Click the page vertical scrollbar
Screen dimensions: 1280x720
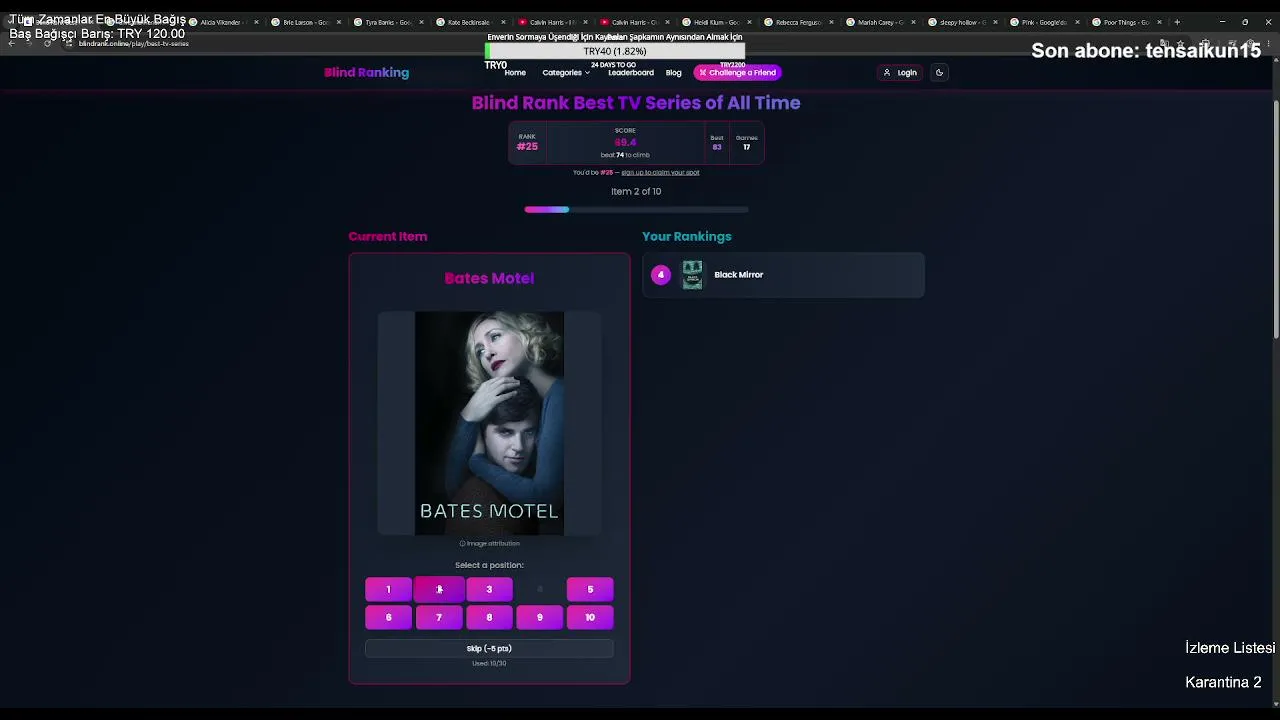pos(1276,220)
